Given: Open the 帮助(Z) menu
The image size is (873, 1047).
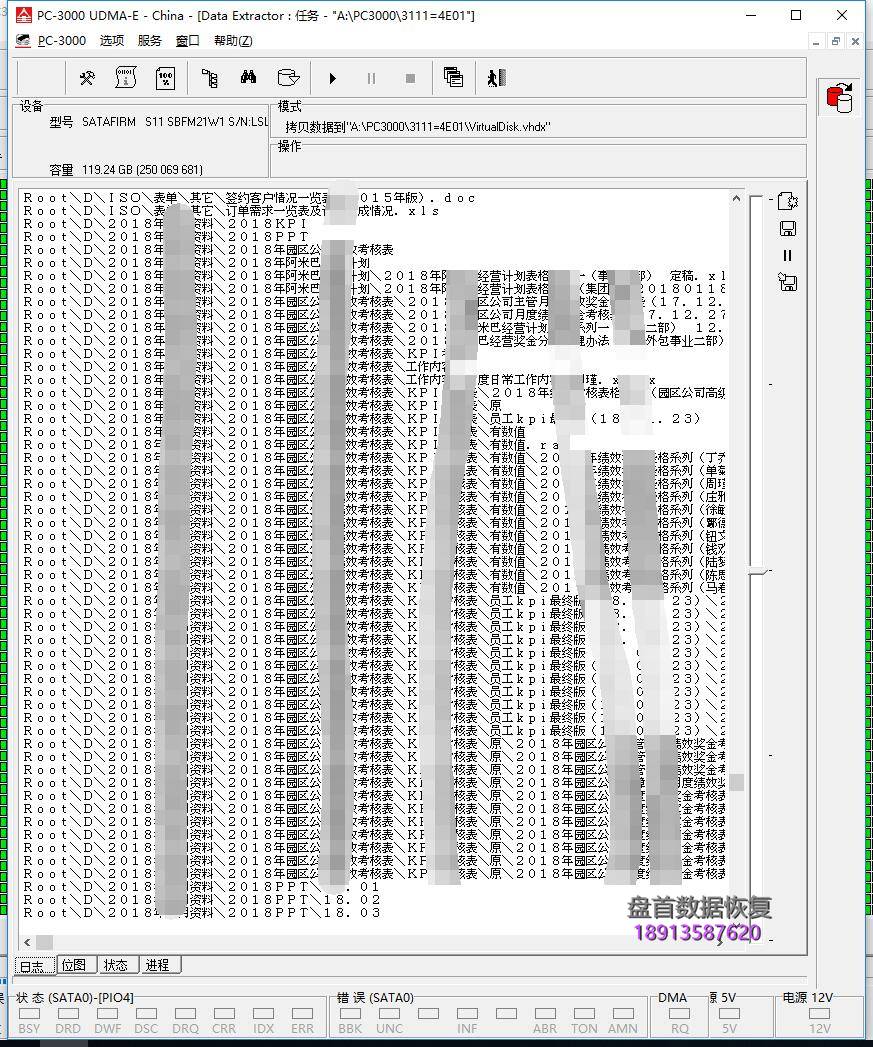Looking at the screenshot, I should pos(233,41).
